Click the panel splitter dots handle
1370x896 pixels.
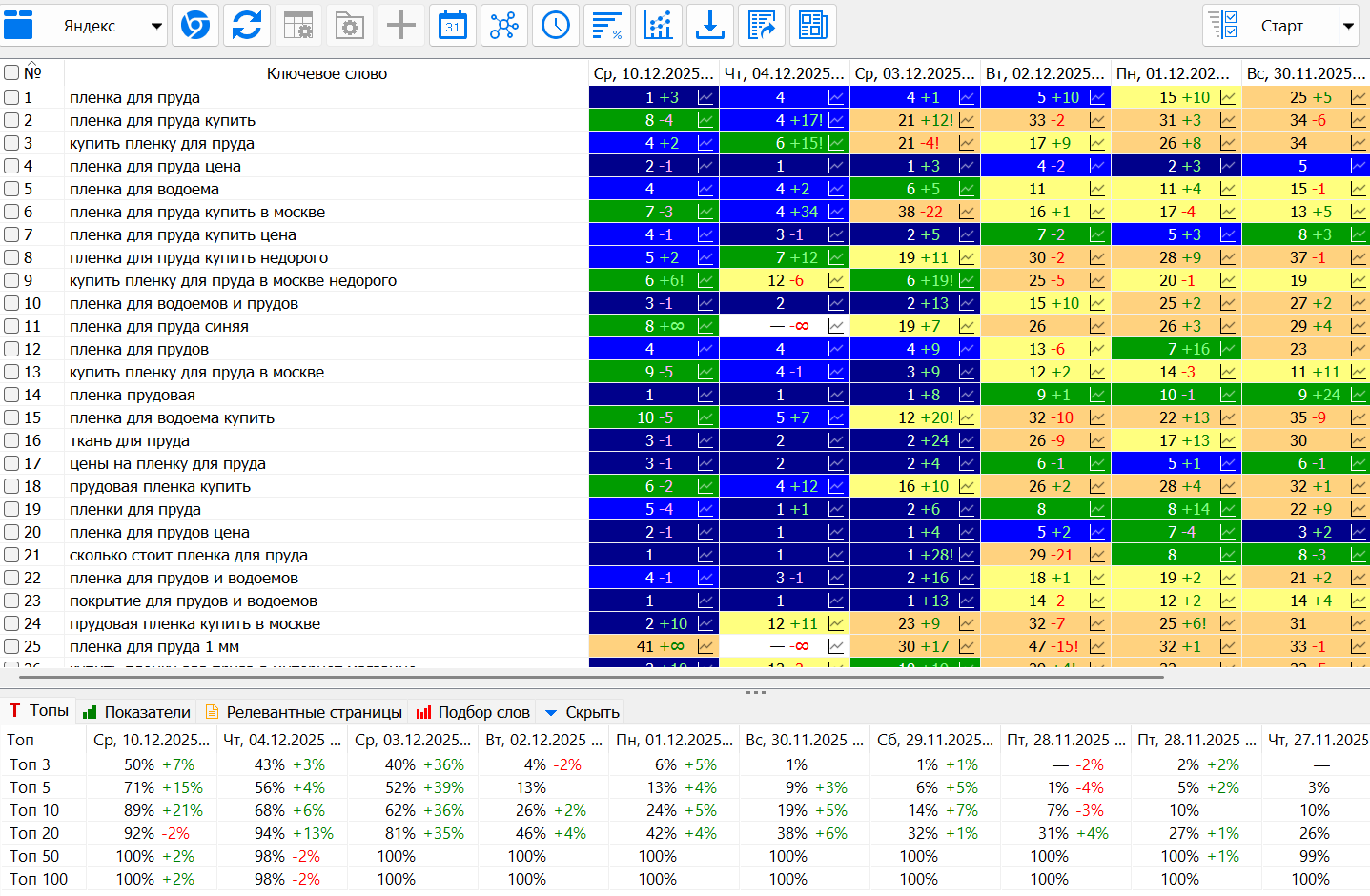point(756,692)
